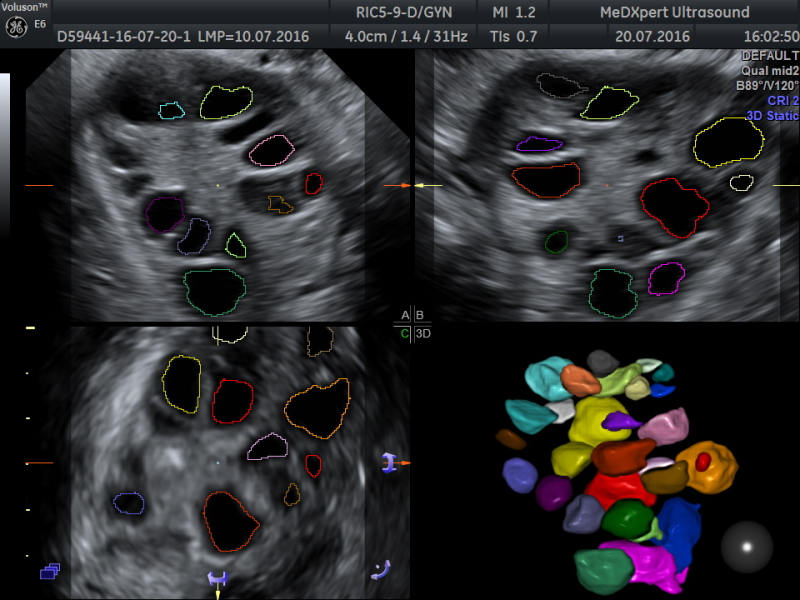
Task: Click the magenta outlined follicle in plane B
Action: [666, 279]
